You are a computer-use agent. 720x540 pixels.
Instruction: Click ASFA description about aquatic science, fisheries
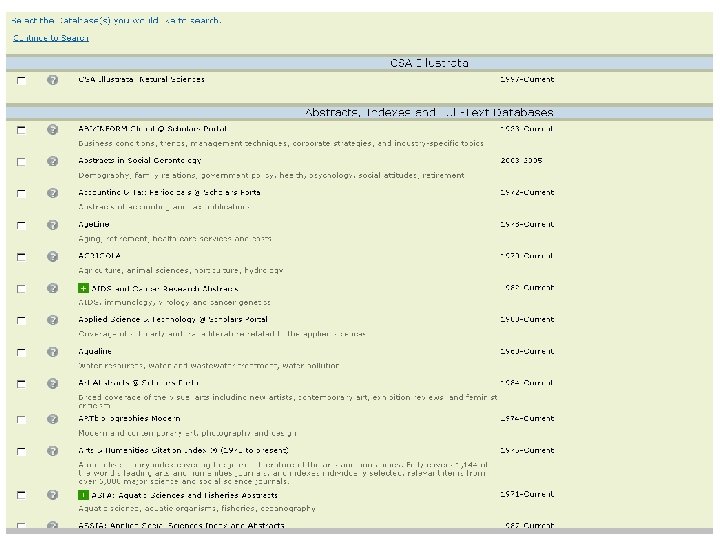tap(197, 509)
